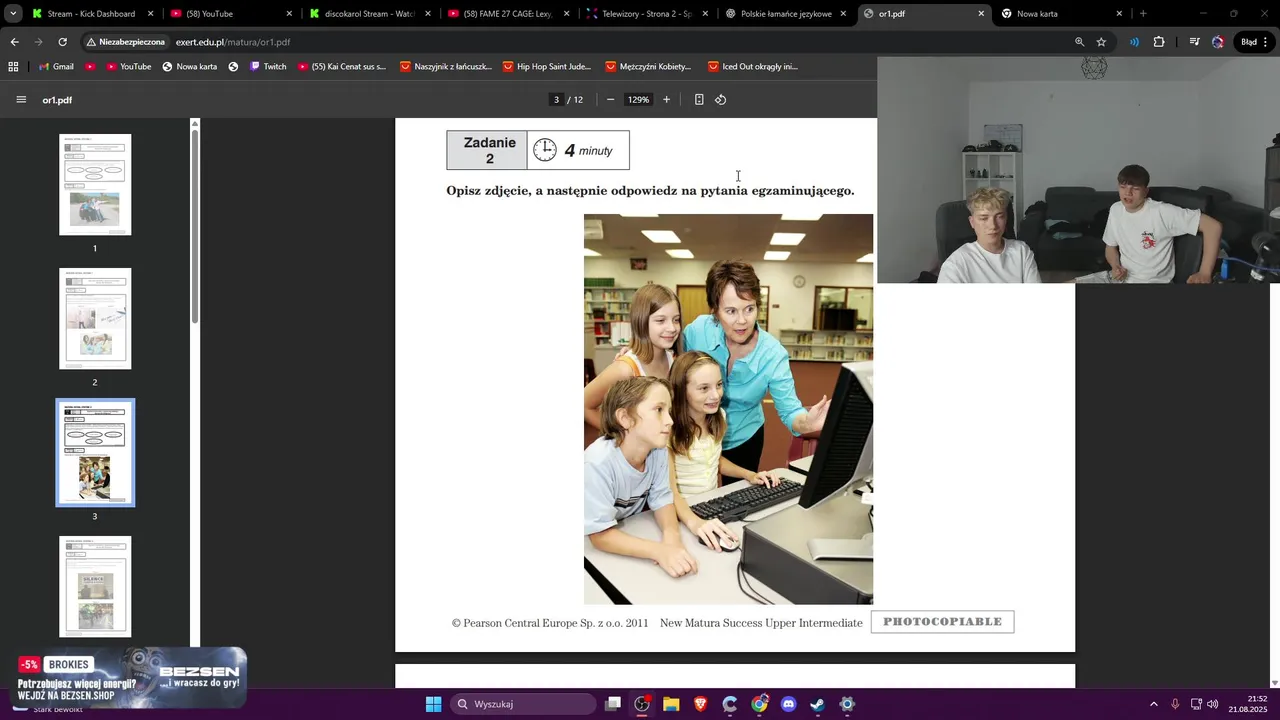Open the media control playlist icon

tap(1194, 42)
